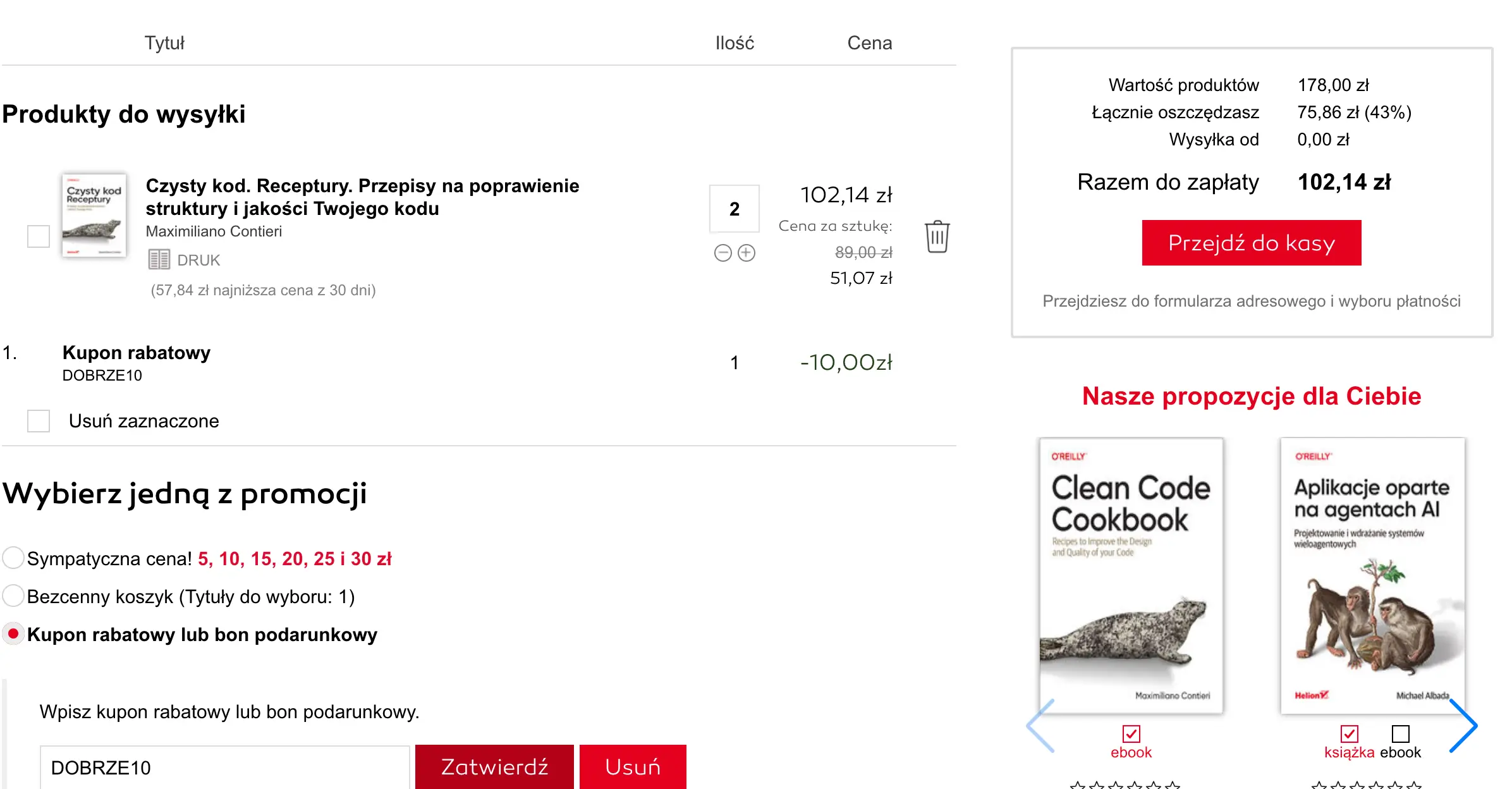
Task: Click the Cena column header
Action: click(870, 43)
